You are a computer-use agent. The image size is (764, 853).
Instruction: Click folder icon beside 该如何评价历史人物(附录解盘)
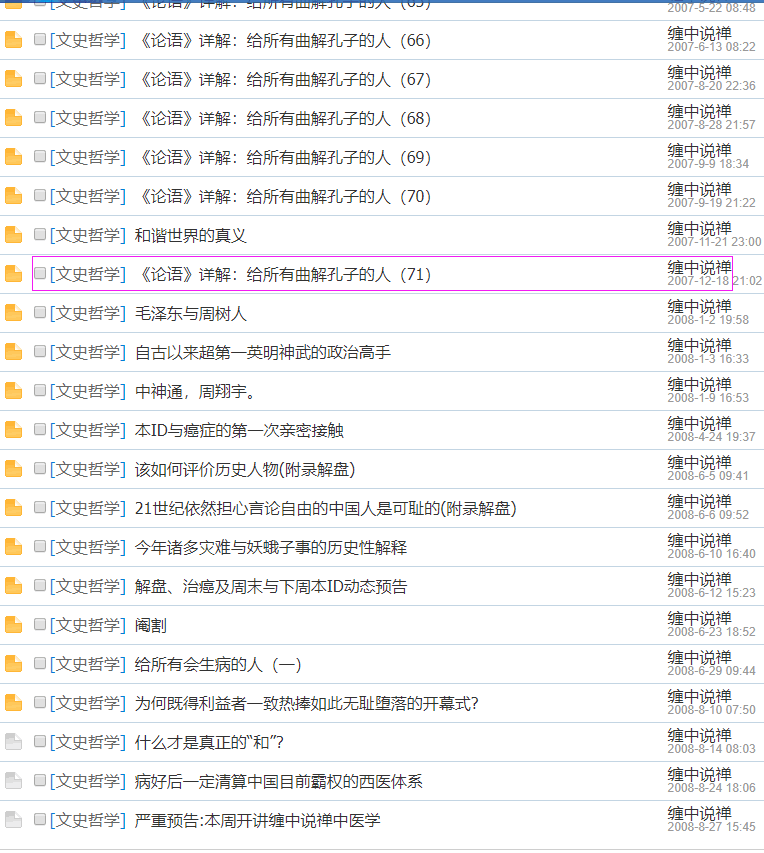pyautogui.click(x=14, y=469)
